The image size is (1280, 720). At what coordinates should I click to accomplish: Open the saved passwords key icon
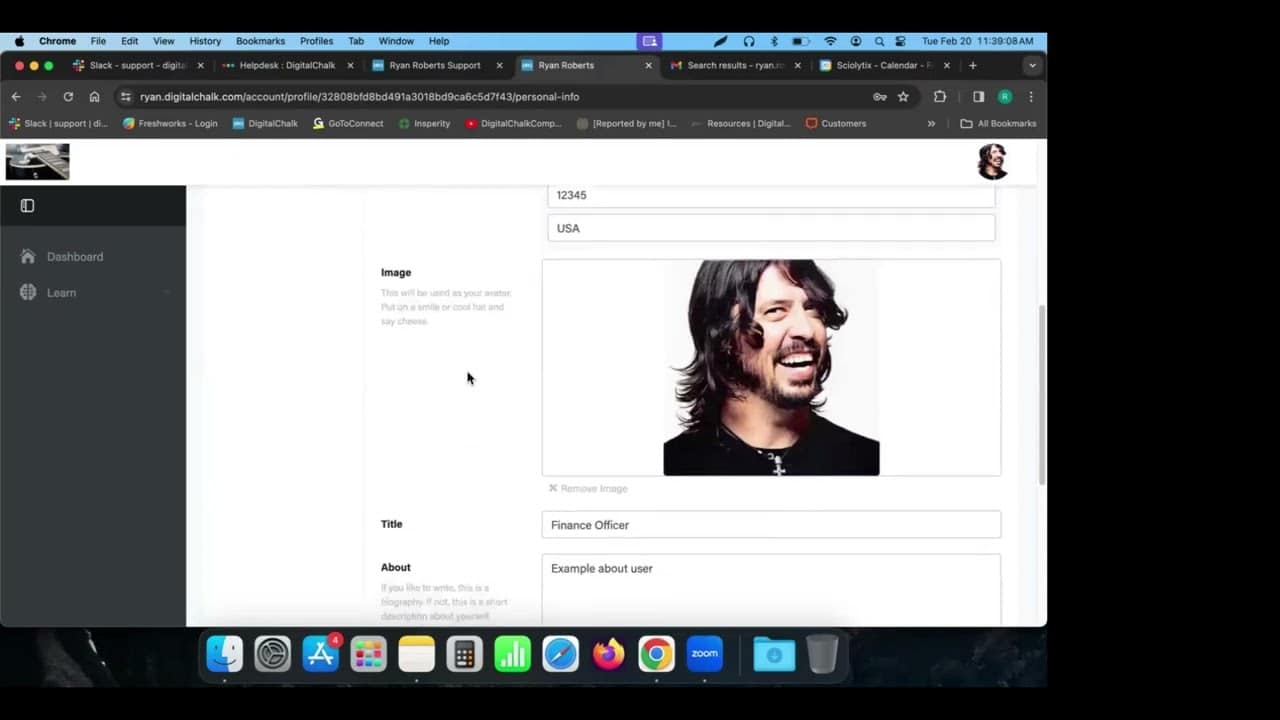(879, 97)
